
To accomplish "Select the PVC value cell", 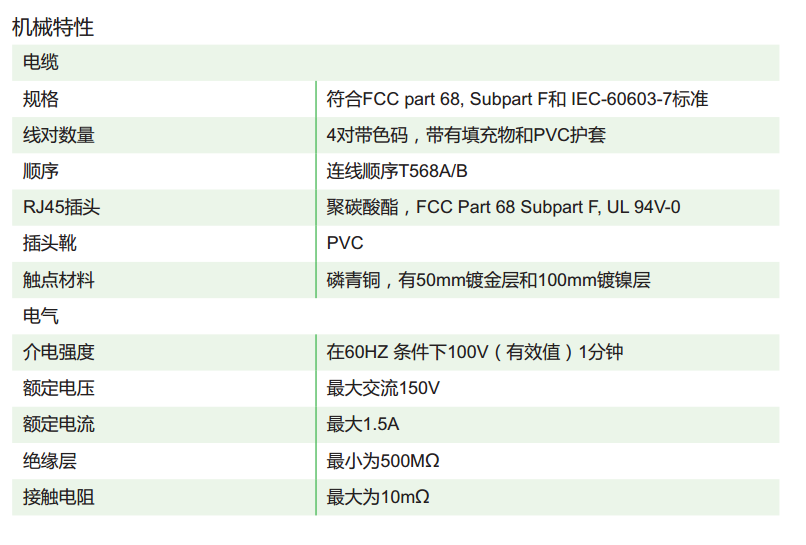I will pos(547,243).
